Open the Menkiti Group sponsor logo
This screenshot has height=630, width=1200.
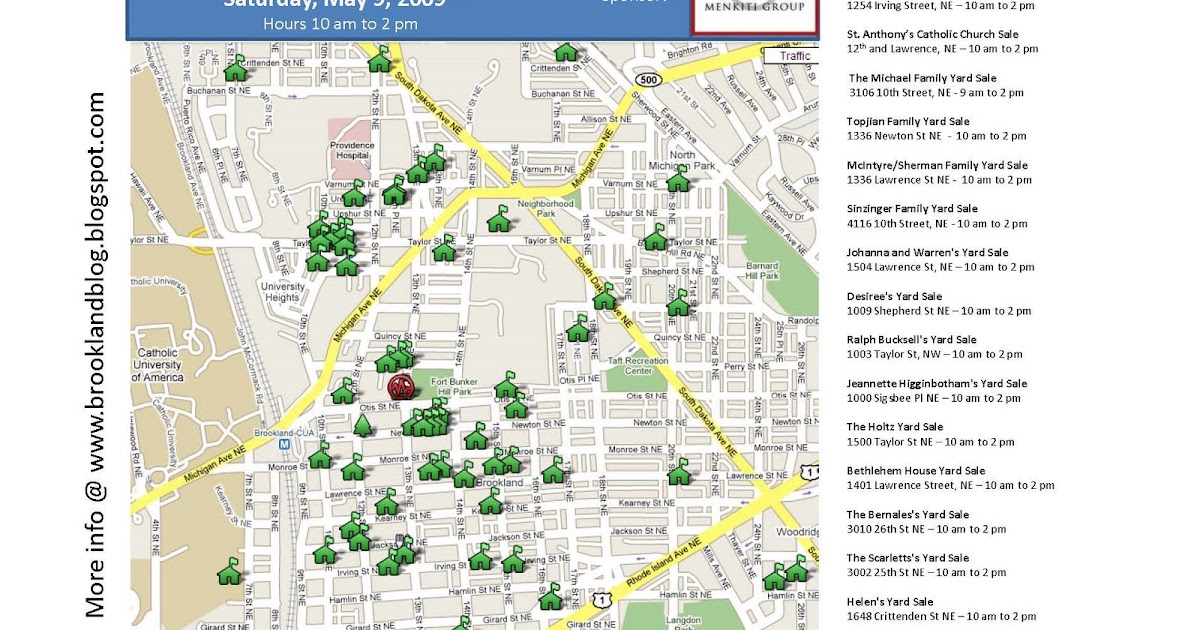click(755, 12)
